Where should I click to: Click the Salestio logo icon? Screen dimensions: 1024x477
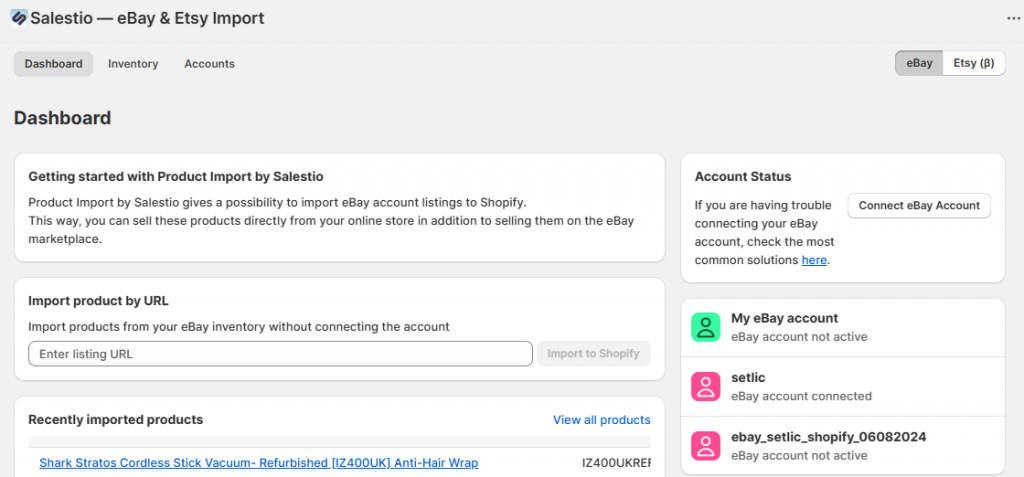point(18,18)
